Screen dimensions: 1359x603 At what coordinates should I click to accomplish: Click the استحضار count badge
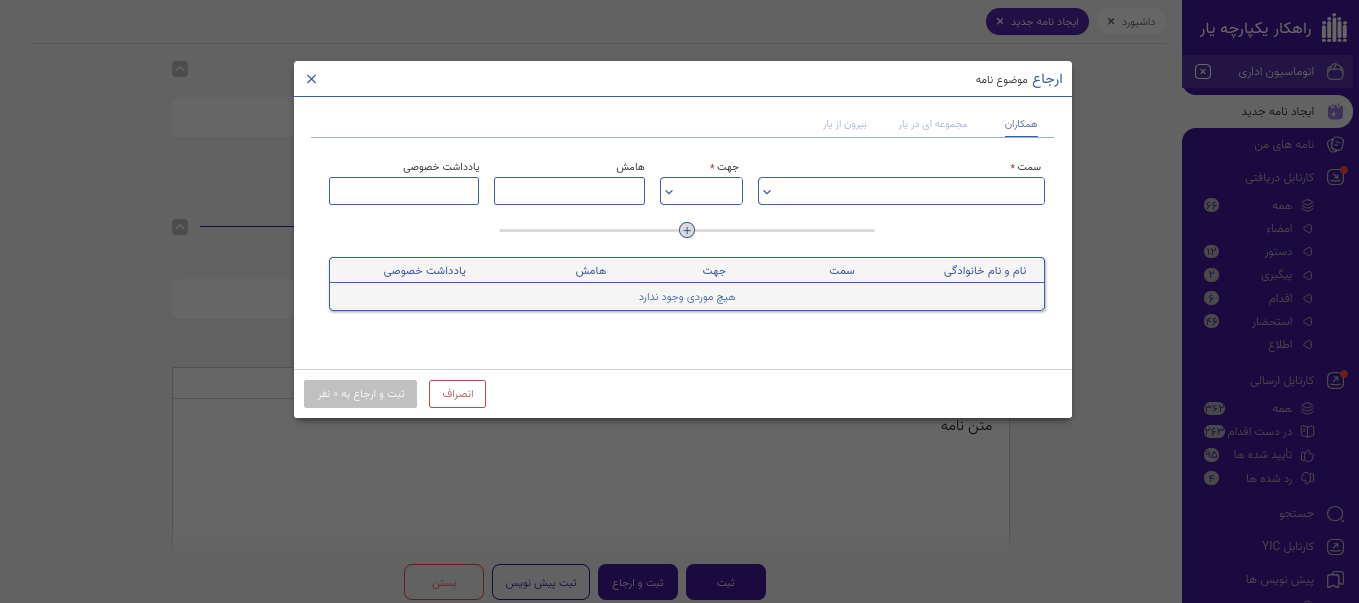tap(1211, 322)
